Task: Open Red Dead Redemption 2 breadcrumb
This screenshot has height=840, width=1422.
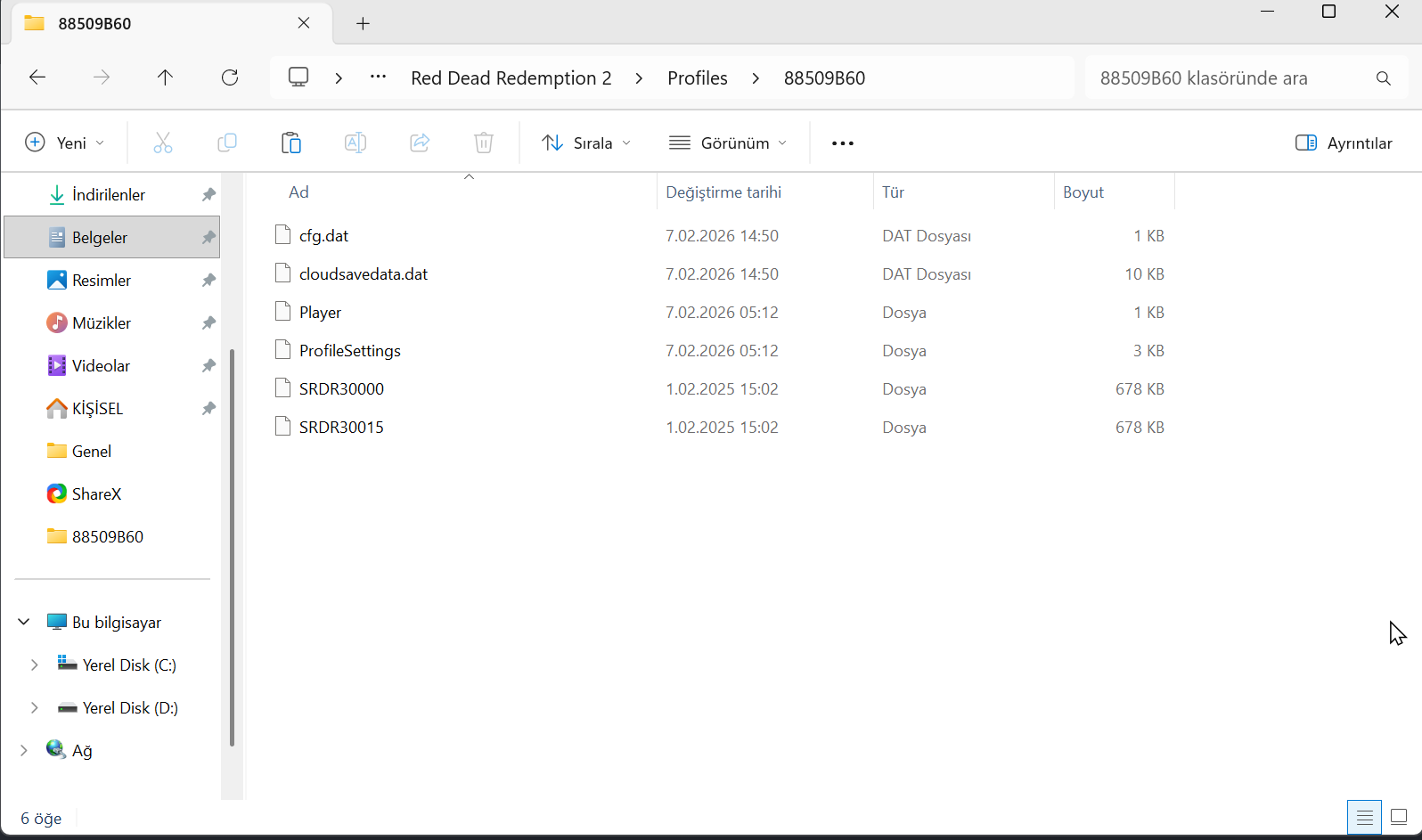Action: [511, 78]
